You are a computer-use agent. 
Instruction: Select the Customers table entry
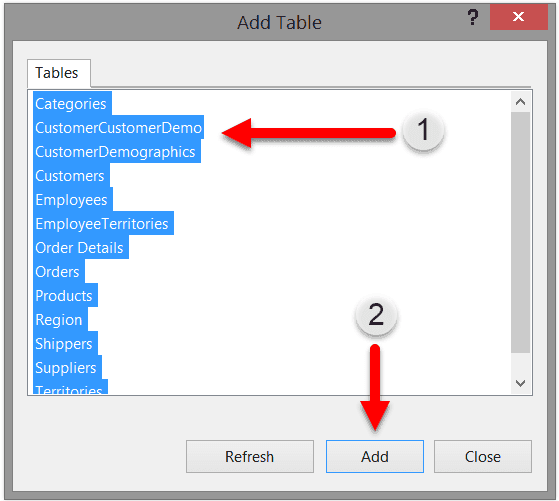(x=71, y=175)
